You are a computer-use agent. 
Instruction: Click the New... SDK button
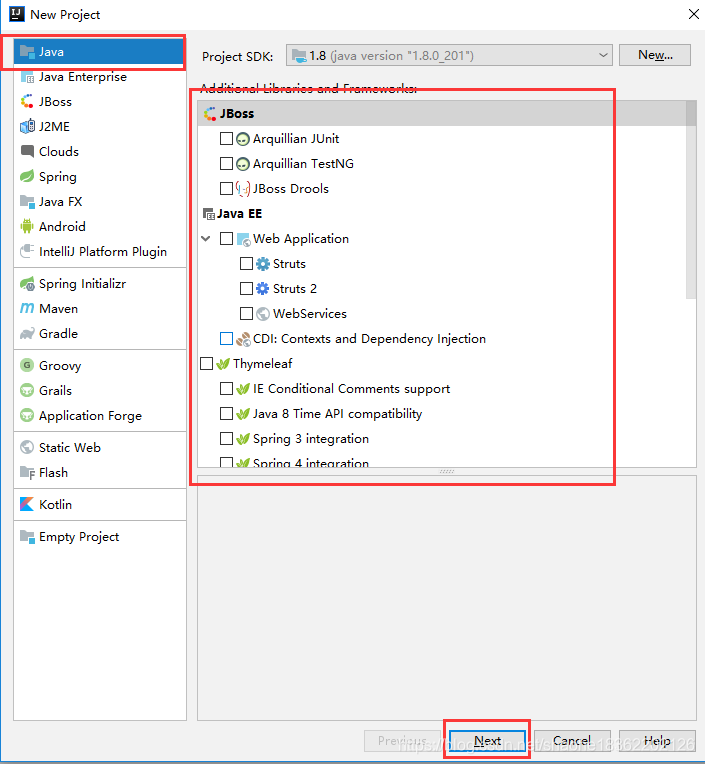click(655, 55)
